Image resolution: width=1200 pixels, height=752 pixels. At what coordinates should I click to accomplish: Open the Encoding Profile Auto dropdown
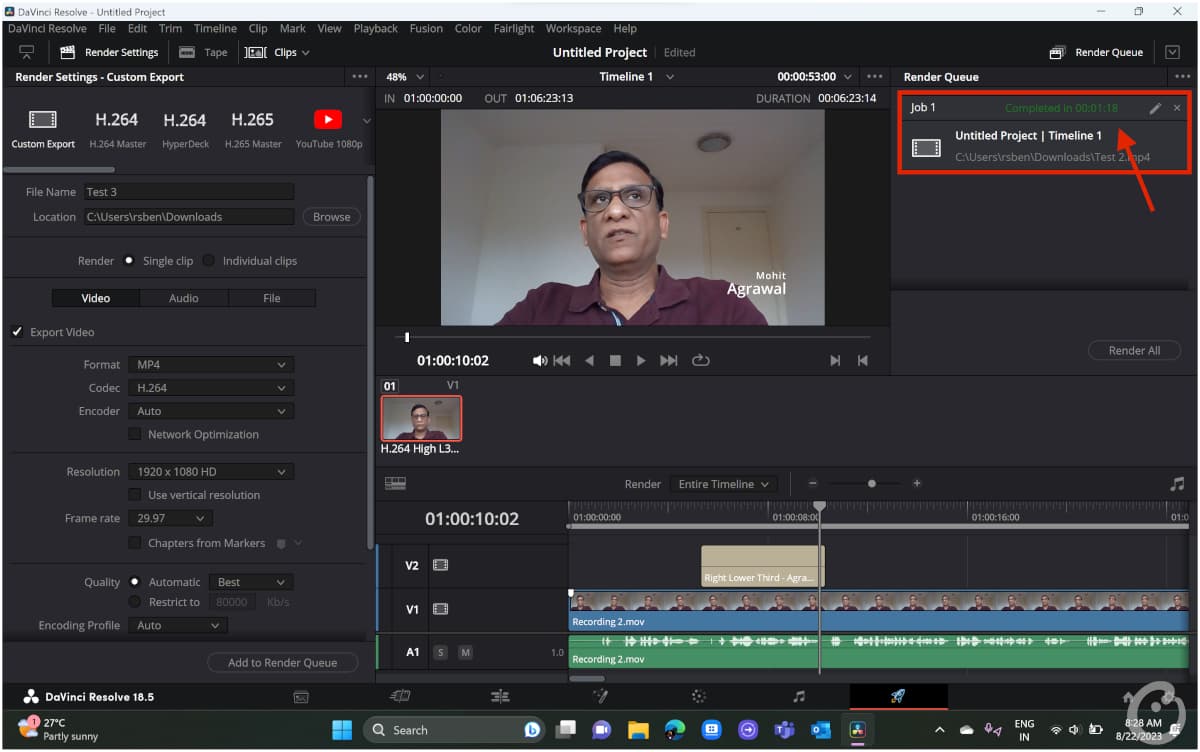178,625
